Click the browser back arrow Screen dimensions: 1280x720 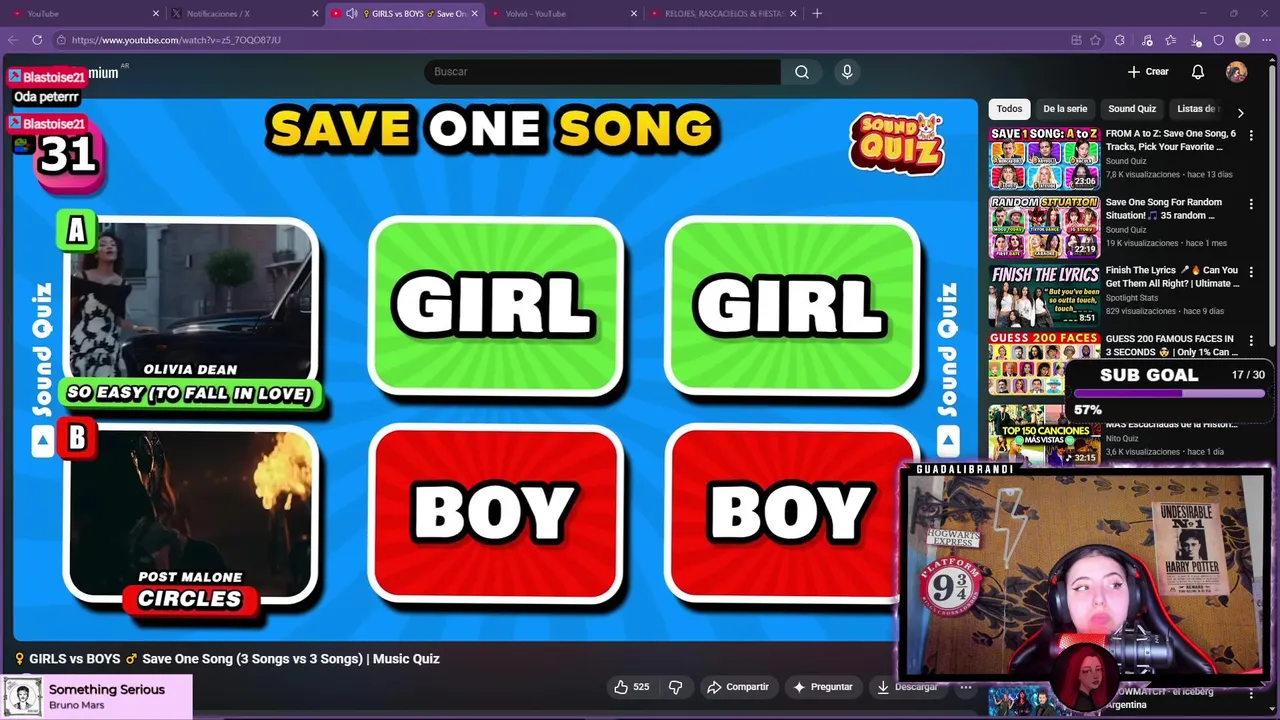click(x=13, y=40)
